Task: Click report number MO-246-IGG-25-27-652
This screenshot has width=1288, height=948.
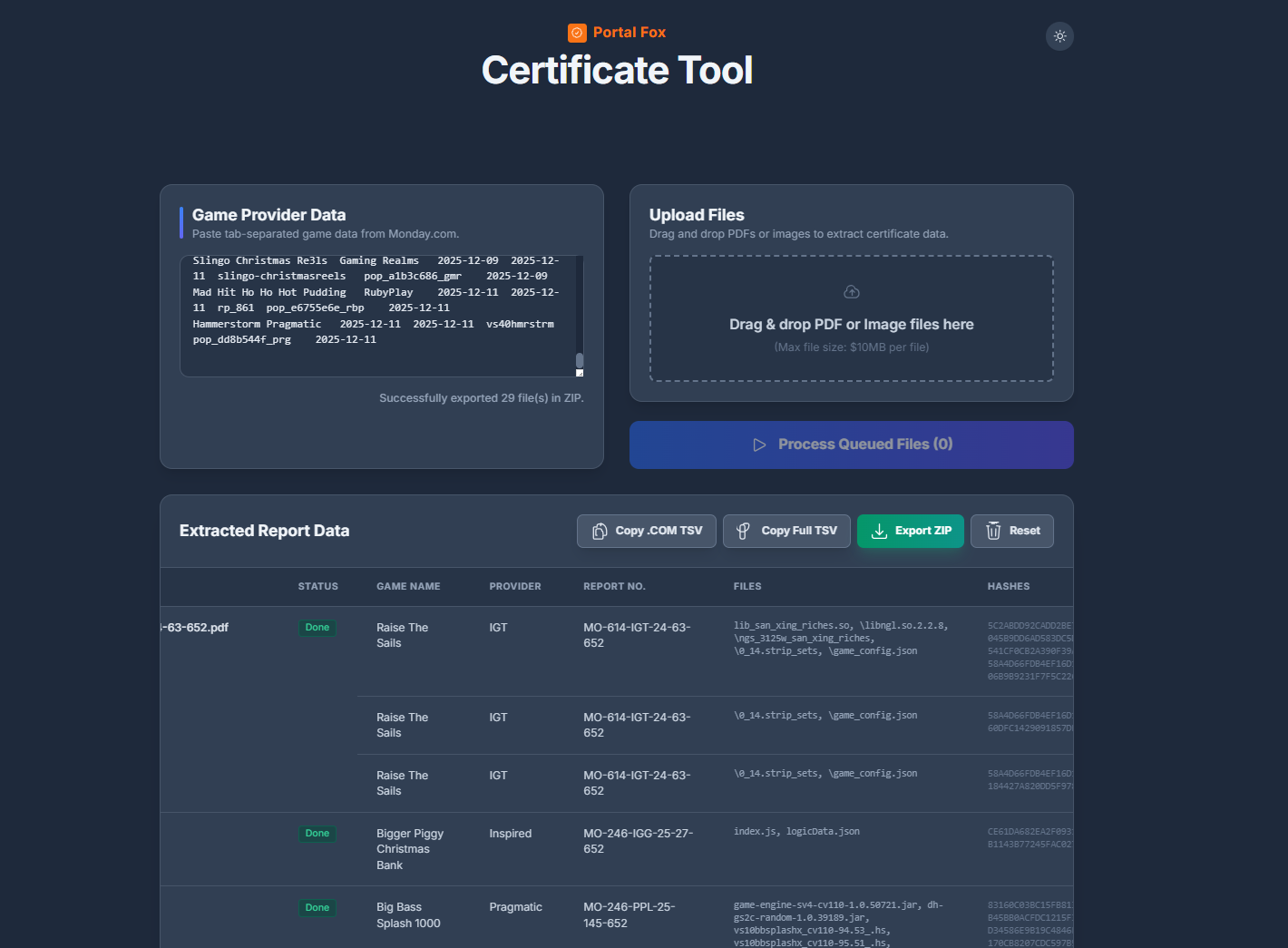Action: (639, 841)
